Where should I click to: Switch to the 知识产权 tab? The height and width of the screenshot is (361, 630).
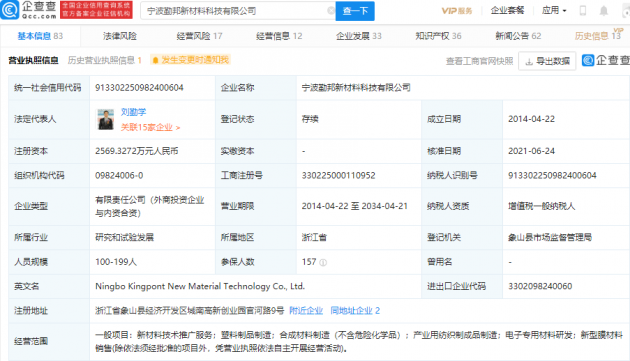[x=438, y=36]
